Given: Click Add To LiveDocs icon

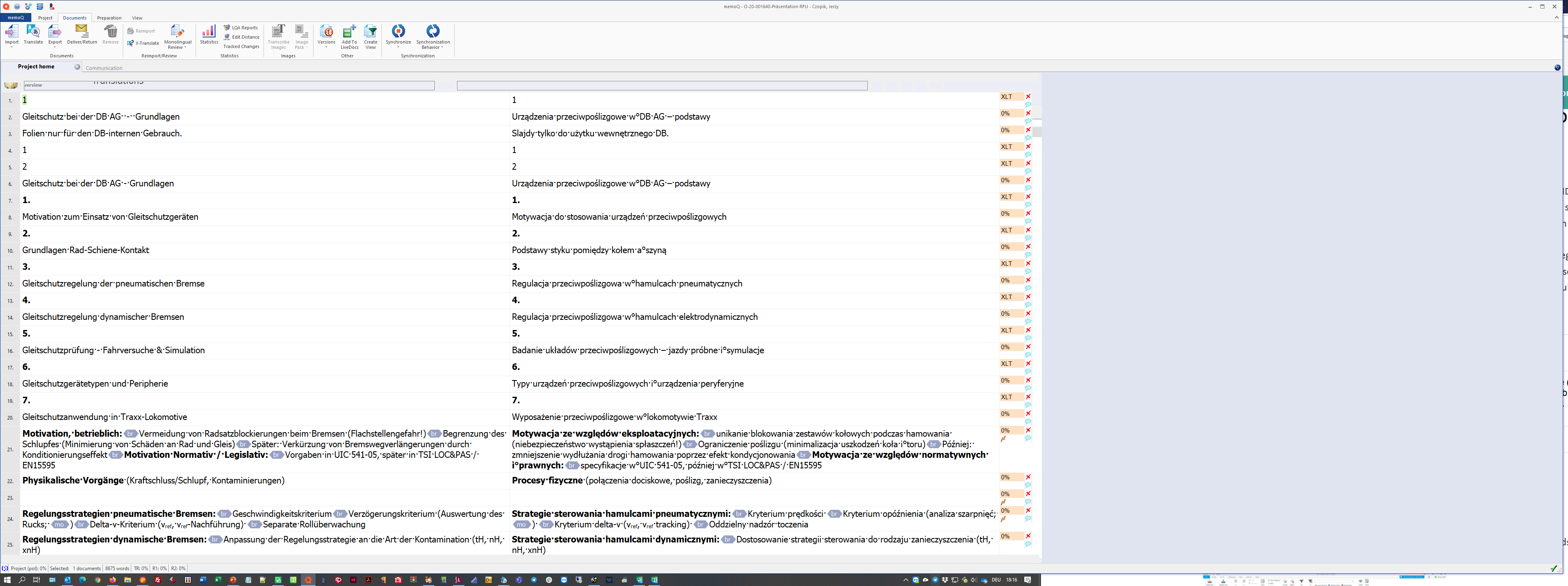Looking at the screenshot, I should tap(349, 32).
